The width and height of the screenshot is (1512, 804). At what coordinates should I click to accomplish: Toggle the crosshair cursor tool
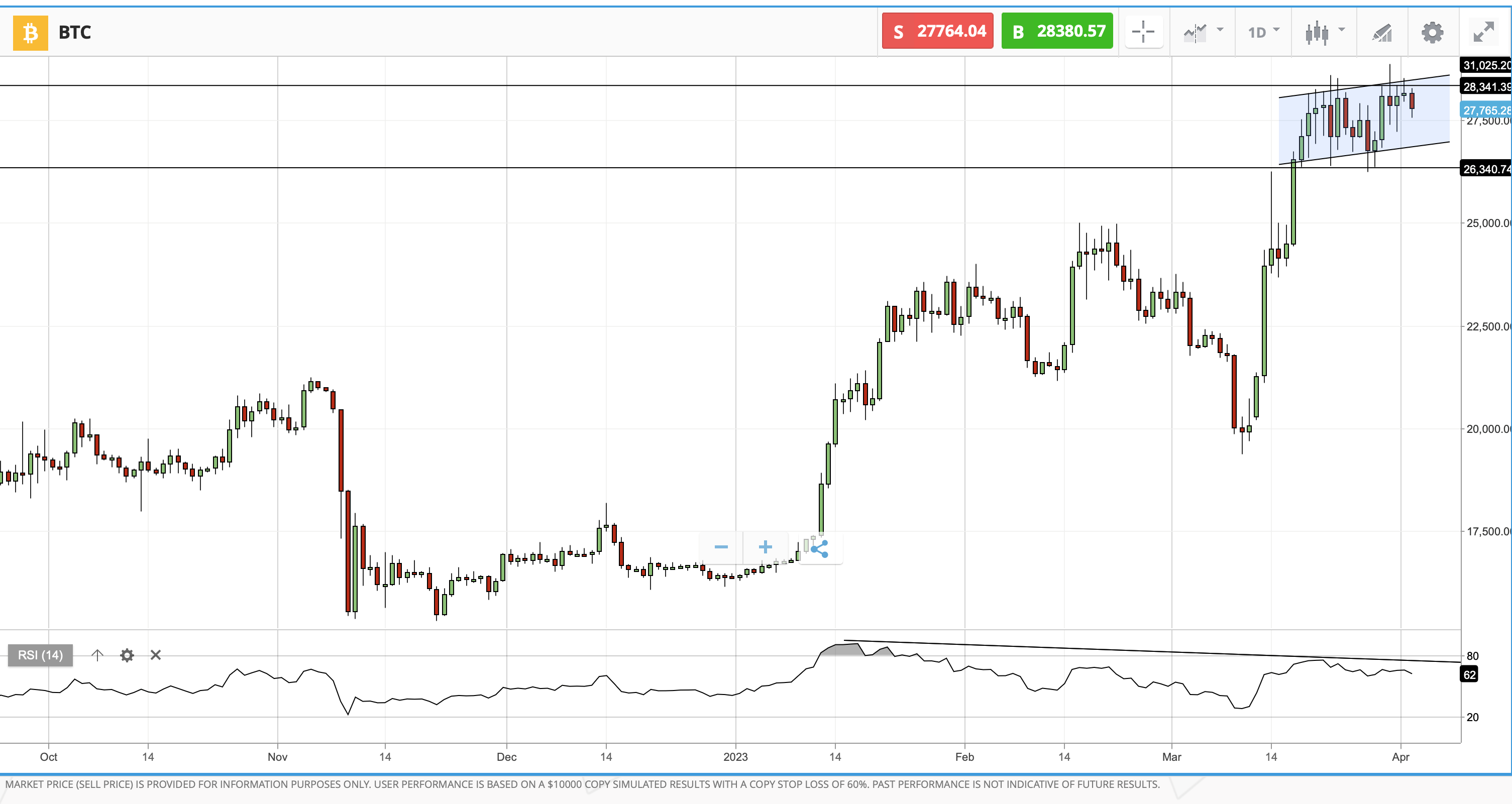coord(1143,32)
